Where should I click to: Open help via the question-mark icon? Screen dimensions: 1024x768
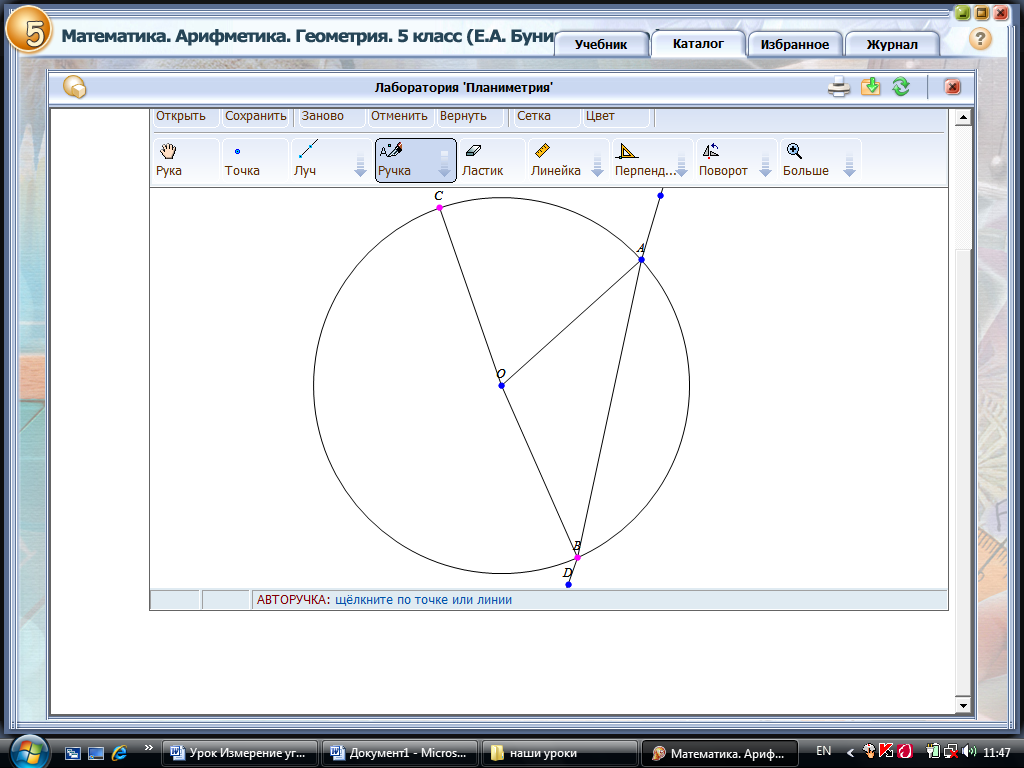pyautogui.click(x=980, y=39)
